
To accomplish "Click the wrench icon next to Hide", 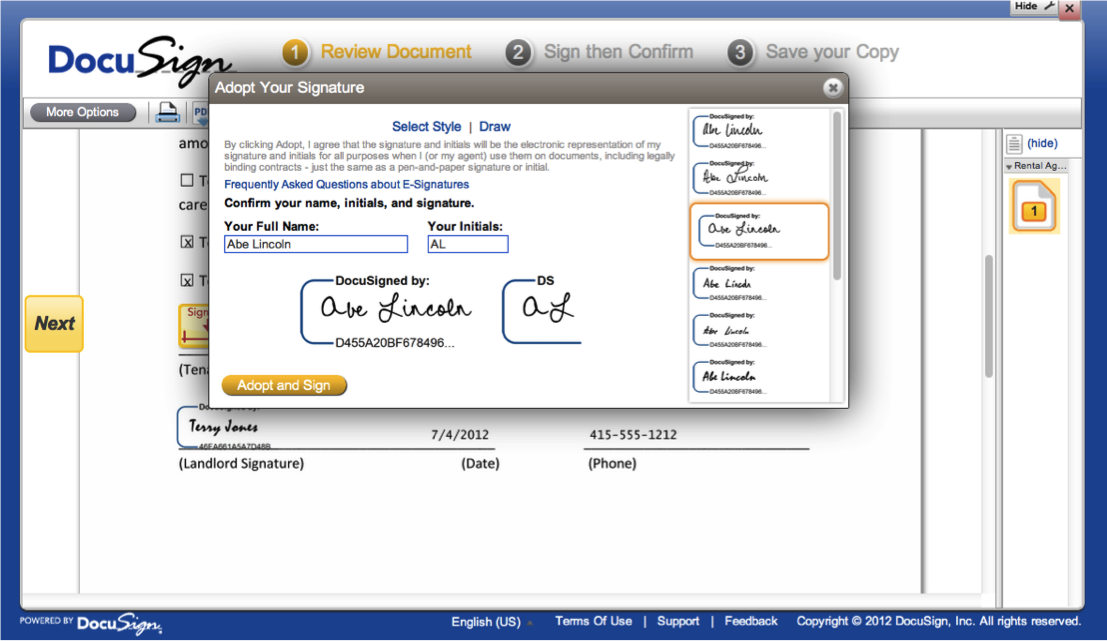I will pos(1050,6).
